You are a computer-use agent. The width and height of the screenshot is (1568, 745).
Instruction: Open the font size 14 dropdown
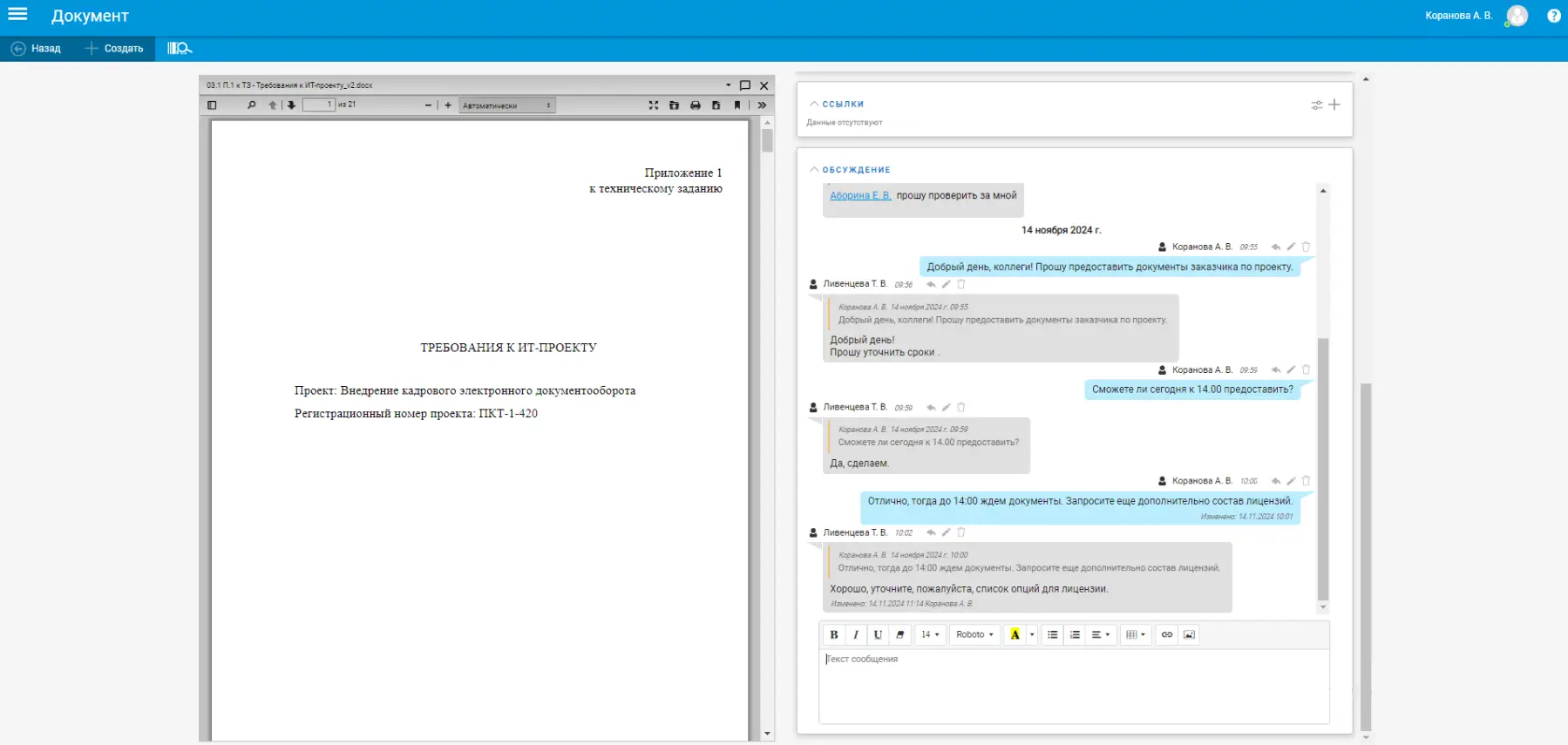[930, 635]
